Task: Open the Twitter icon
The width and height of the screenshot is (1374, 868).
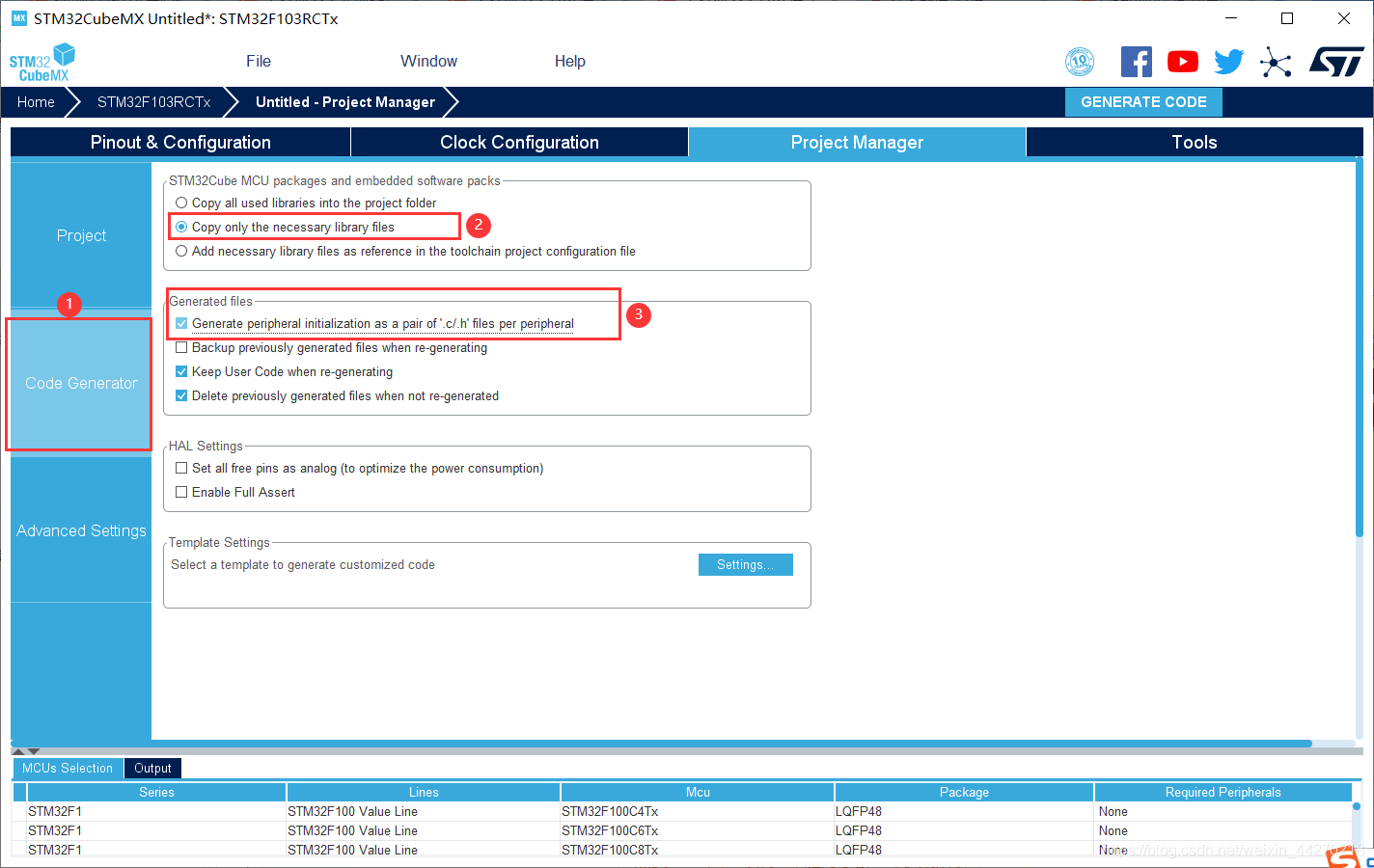Action: coord(1229,62)
